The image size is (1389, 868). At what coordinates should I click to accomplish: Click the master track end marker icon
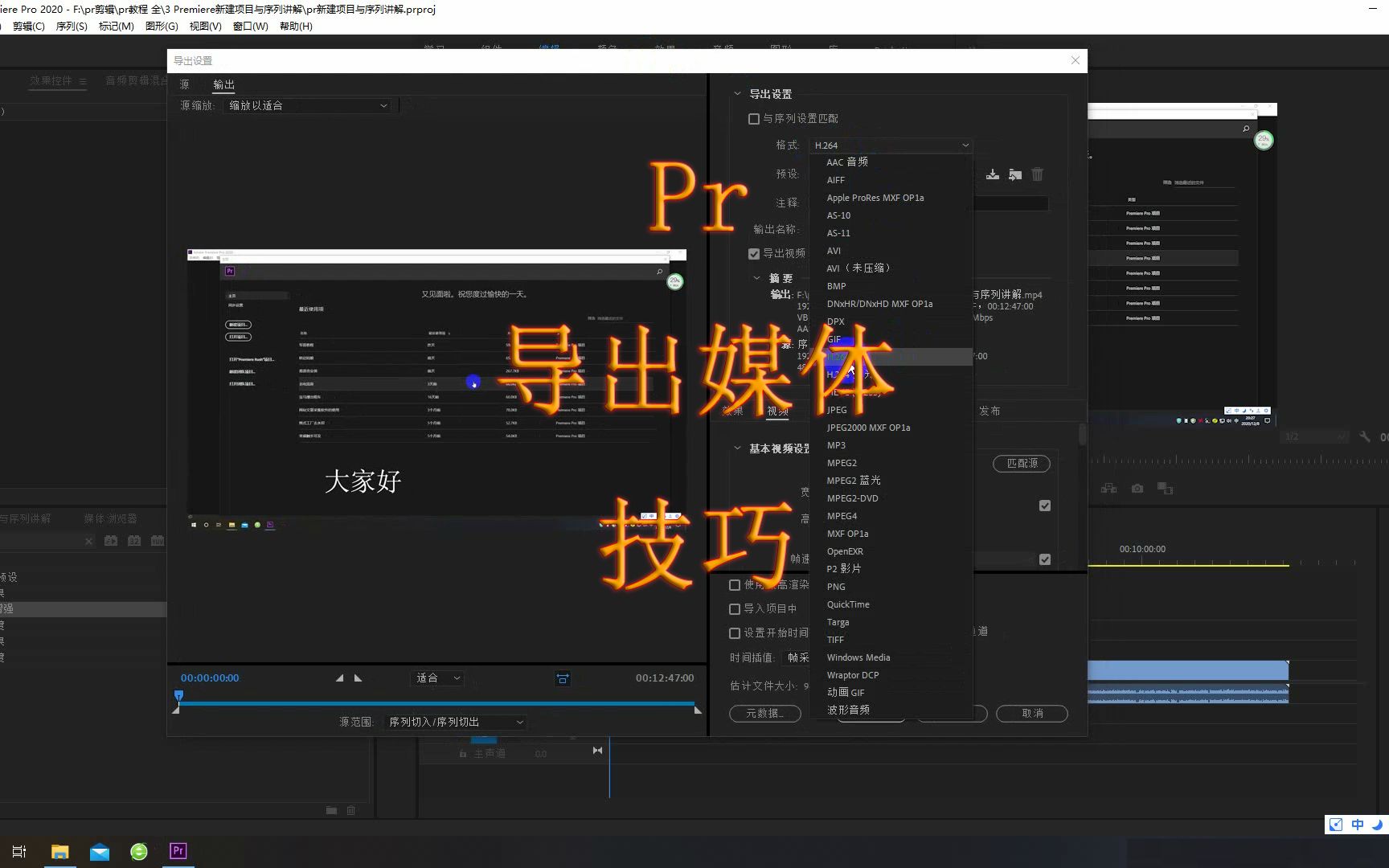(x=597, y=751)
